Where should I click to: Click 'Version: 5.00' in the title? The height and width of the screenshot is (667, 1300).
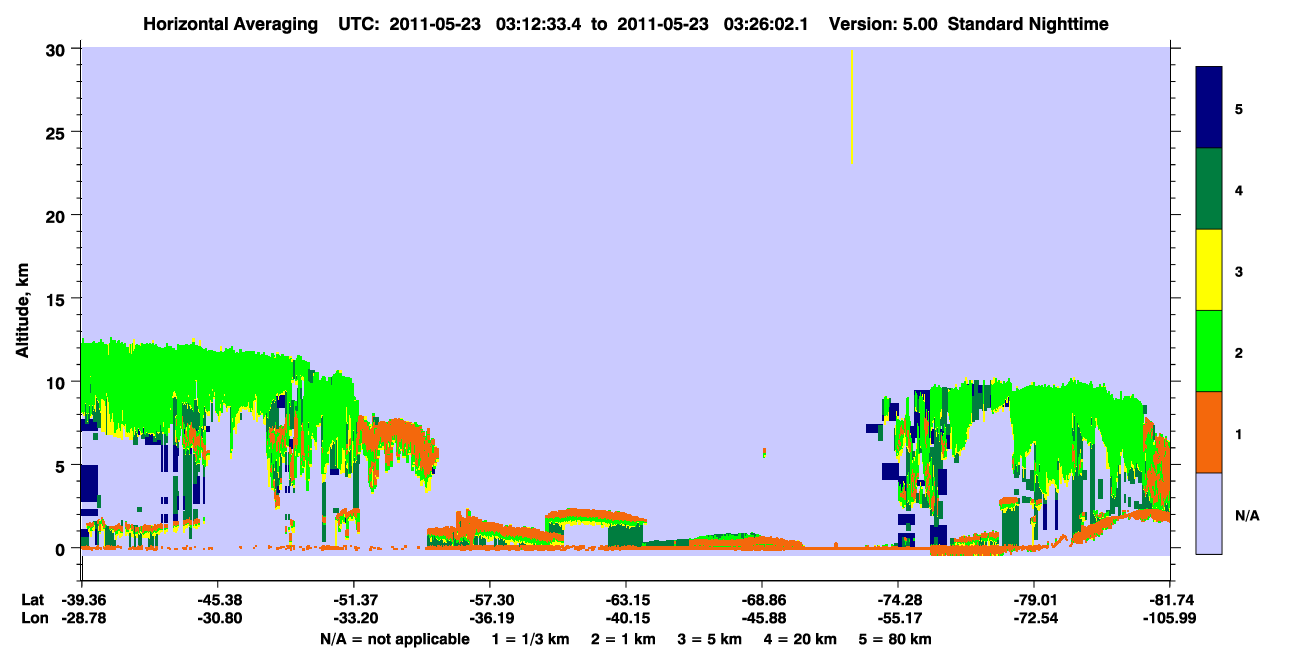pos(883,24)
